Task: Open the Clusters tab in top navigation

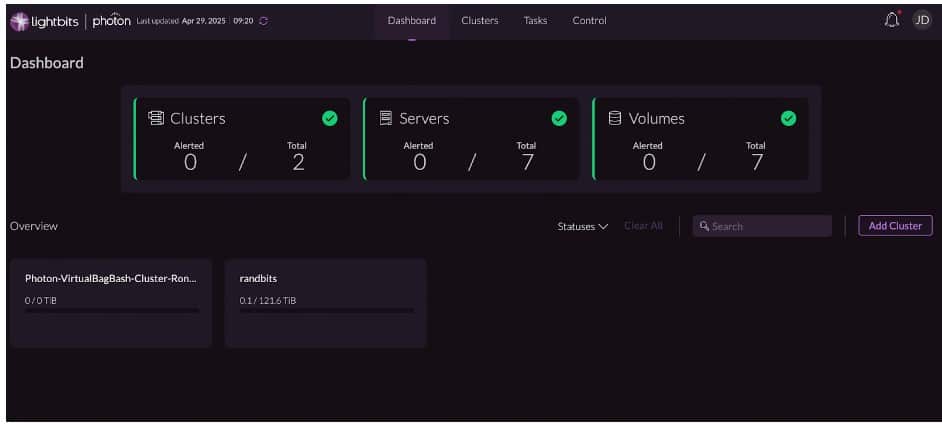Action: point(479,20)
